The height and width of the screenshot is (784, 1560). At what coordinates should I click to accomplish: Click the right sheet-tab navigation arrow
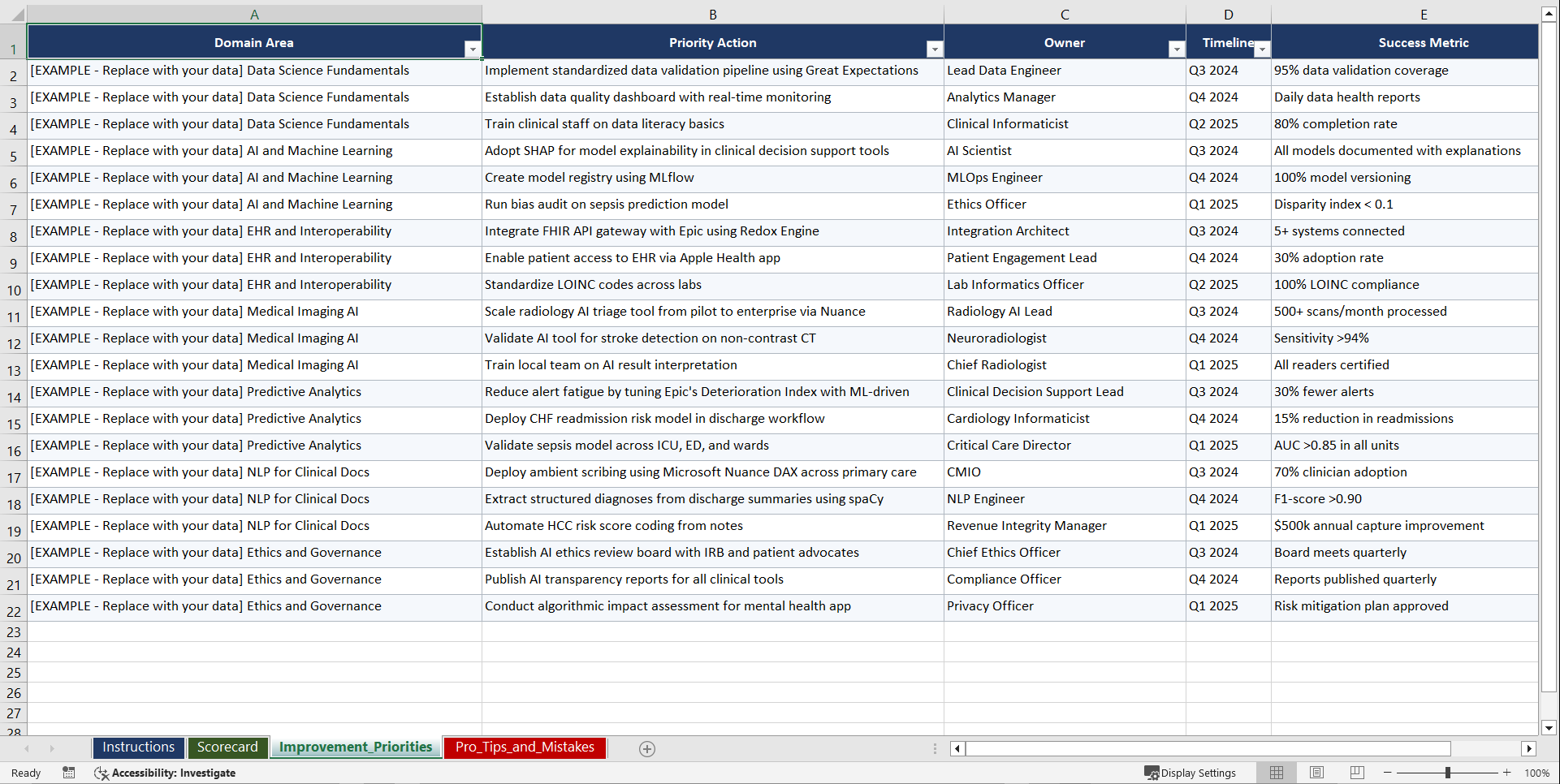[x=52, y=748]
